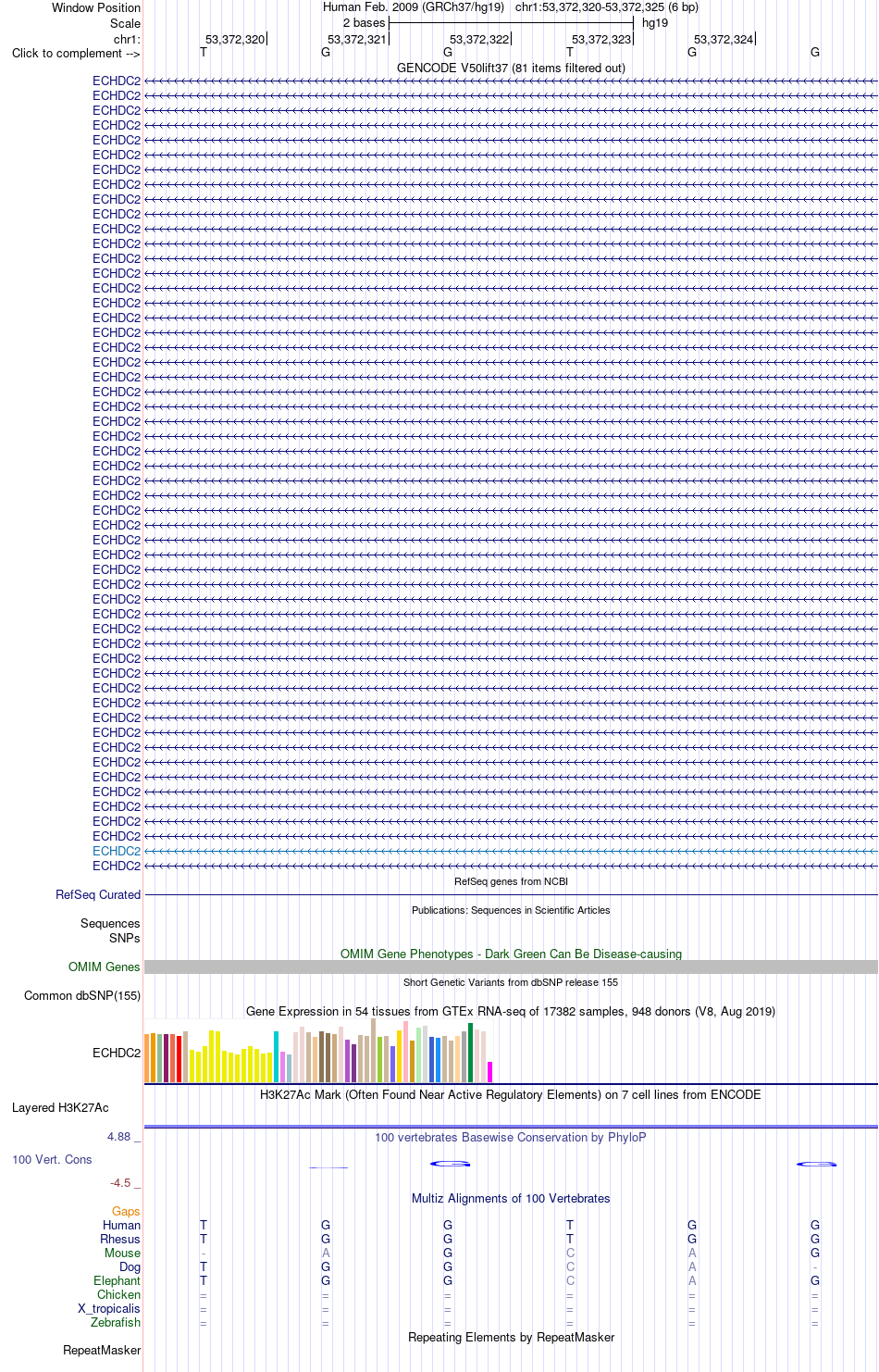879x1372 pixels.
Task: Click the Chicken alignment row label
Action: 118,1295
